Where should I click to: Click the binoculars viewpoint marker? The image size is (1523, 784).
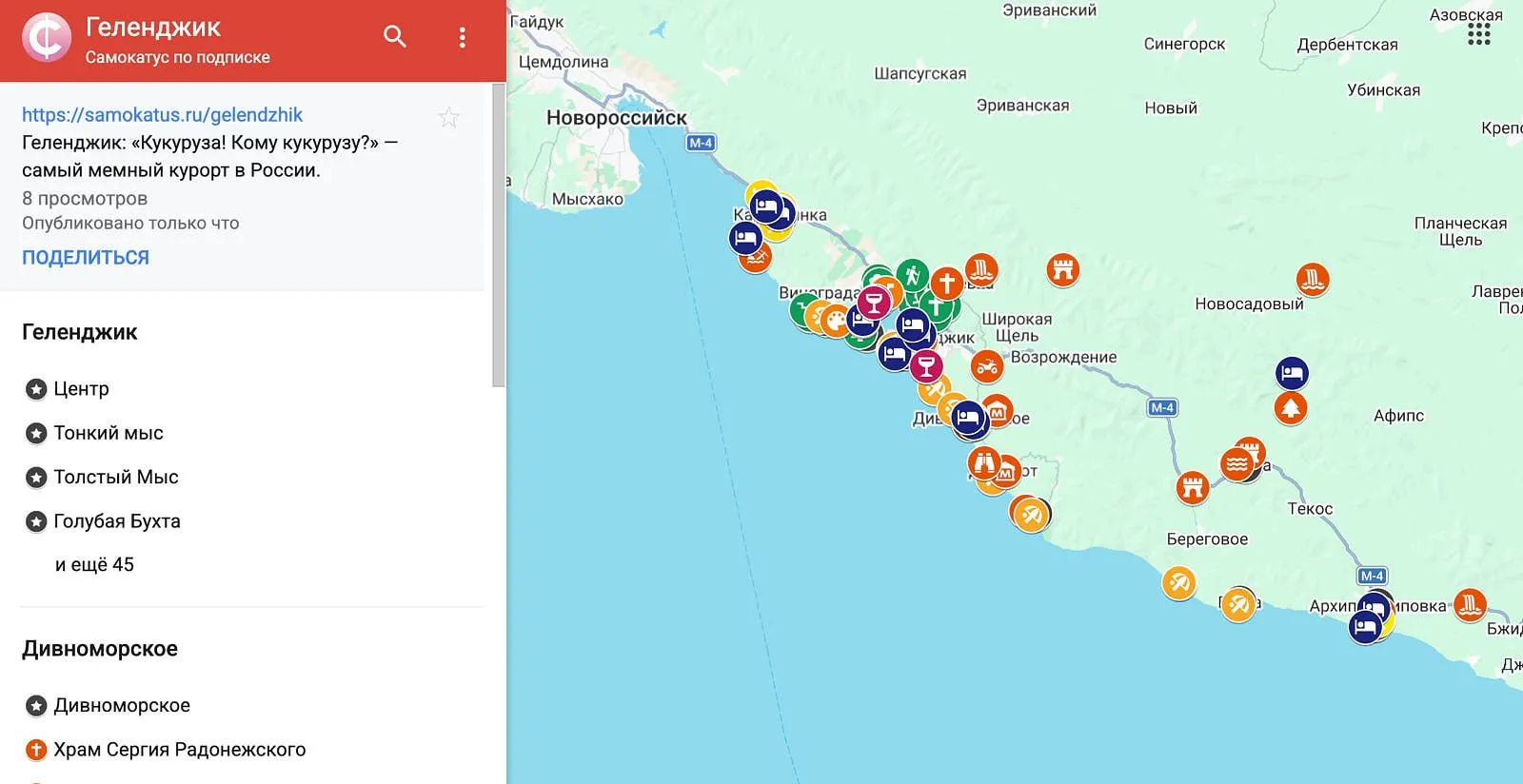coord(984,462)
